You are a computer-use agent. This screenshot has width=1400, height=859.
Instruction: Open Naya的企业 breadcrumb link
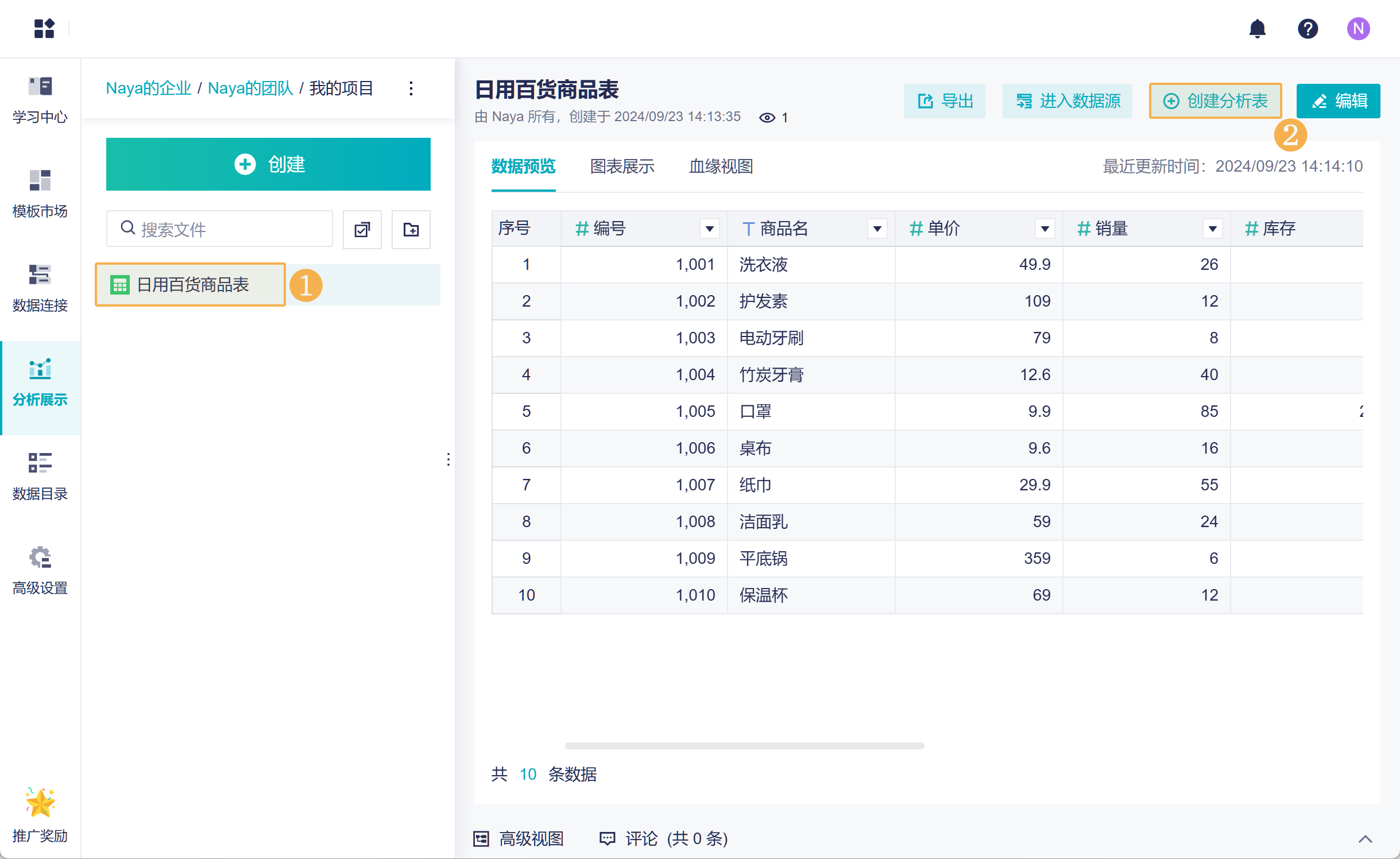point(149,88)
